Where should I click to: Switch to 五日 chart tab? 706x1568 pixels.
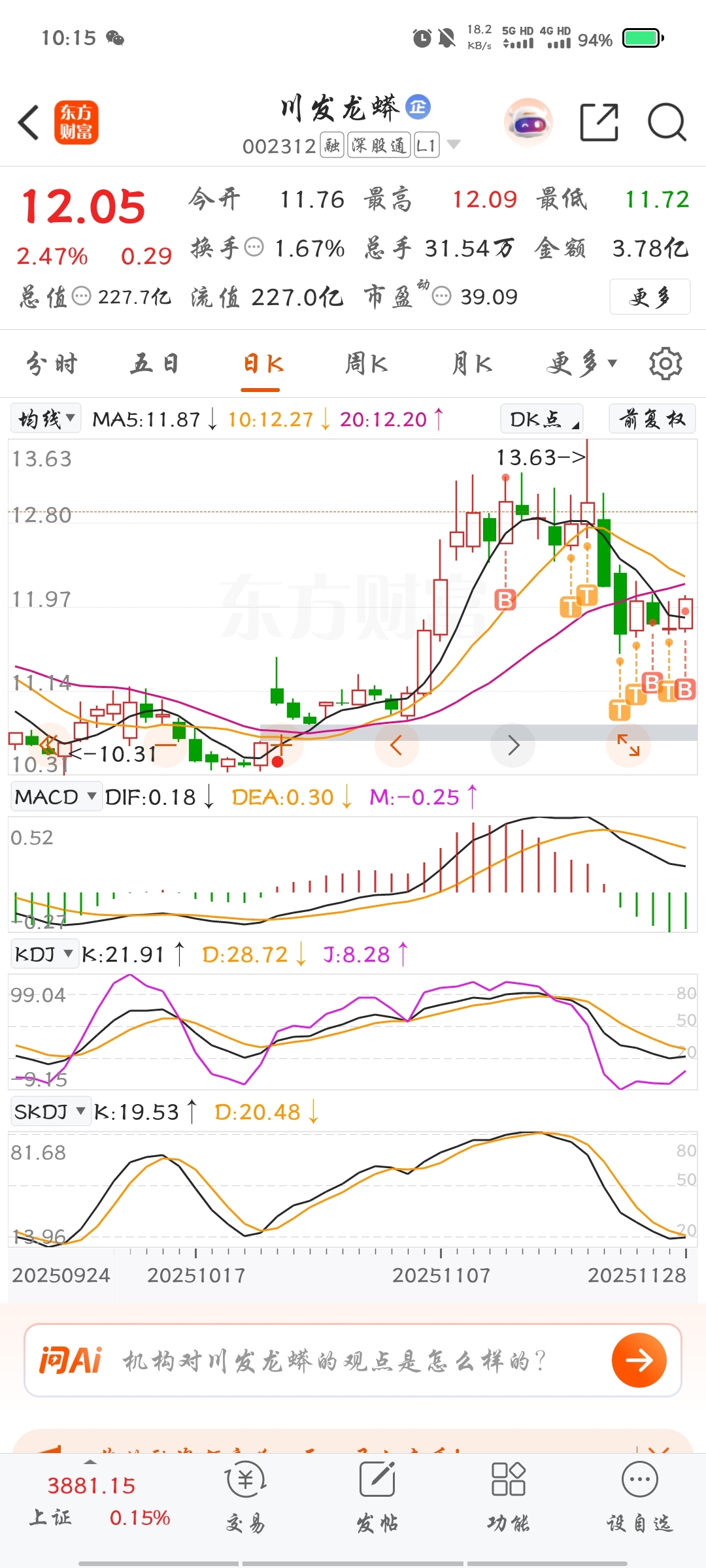click(x=154, y=364)
